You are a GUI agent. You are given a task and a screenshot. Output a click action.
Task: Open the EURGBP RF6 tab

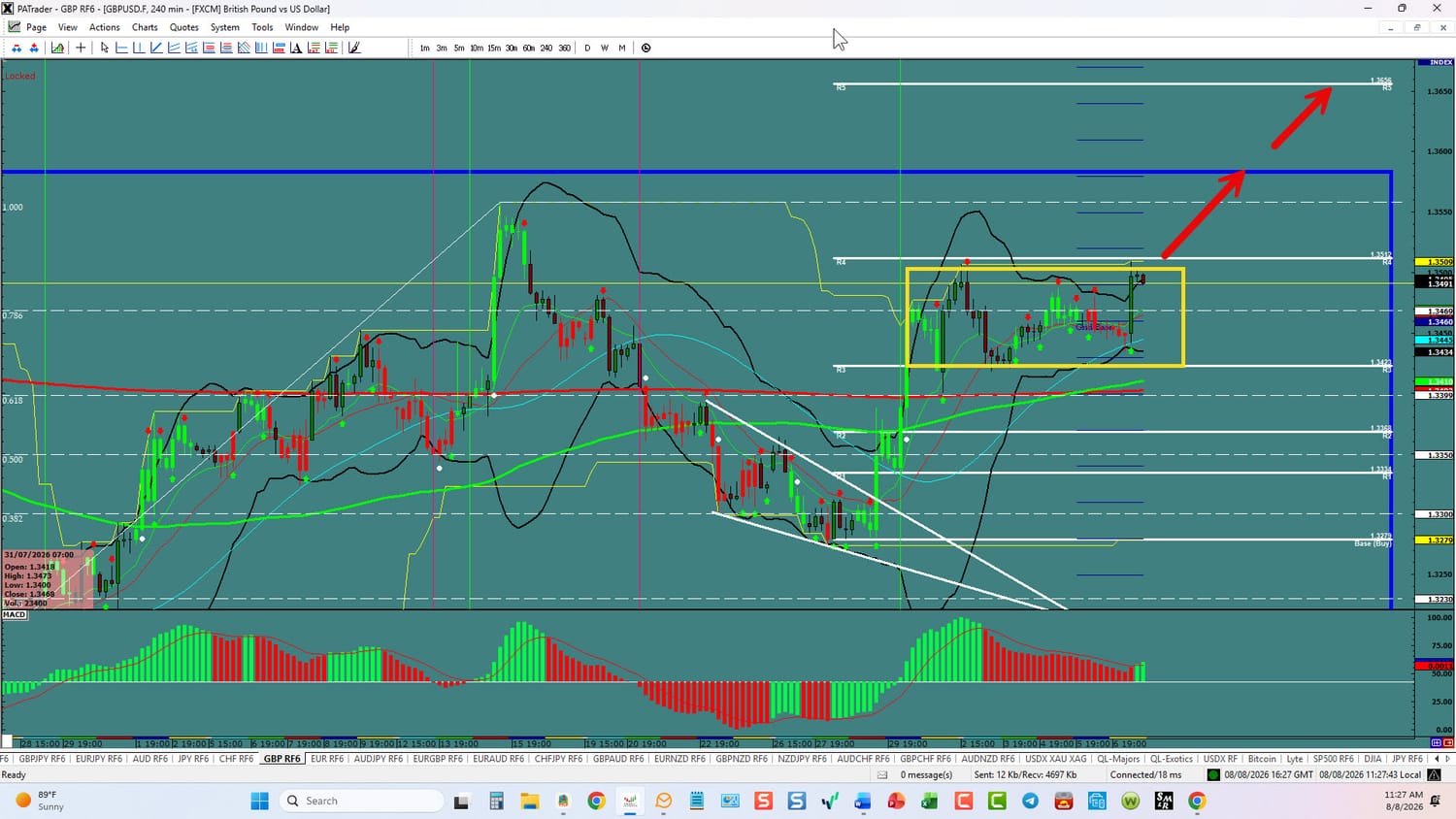(439, 759)
